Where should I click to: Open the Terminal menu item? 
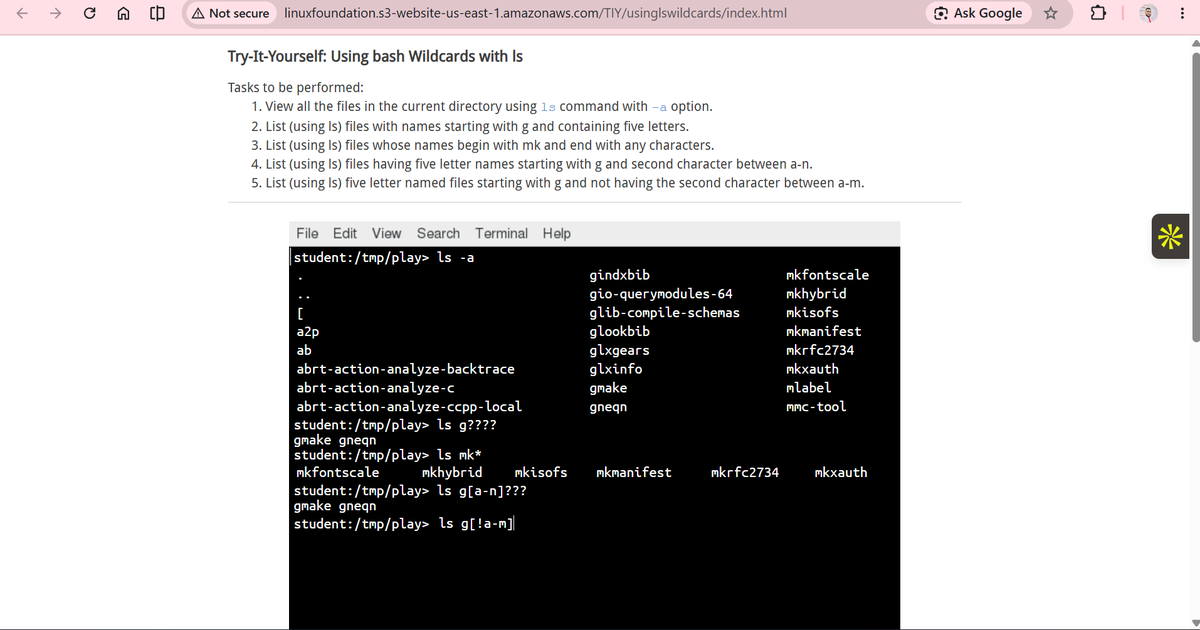tap(501, 233)
